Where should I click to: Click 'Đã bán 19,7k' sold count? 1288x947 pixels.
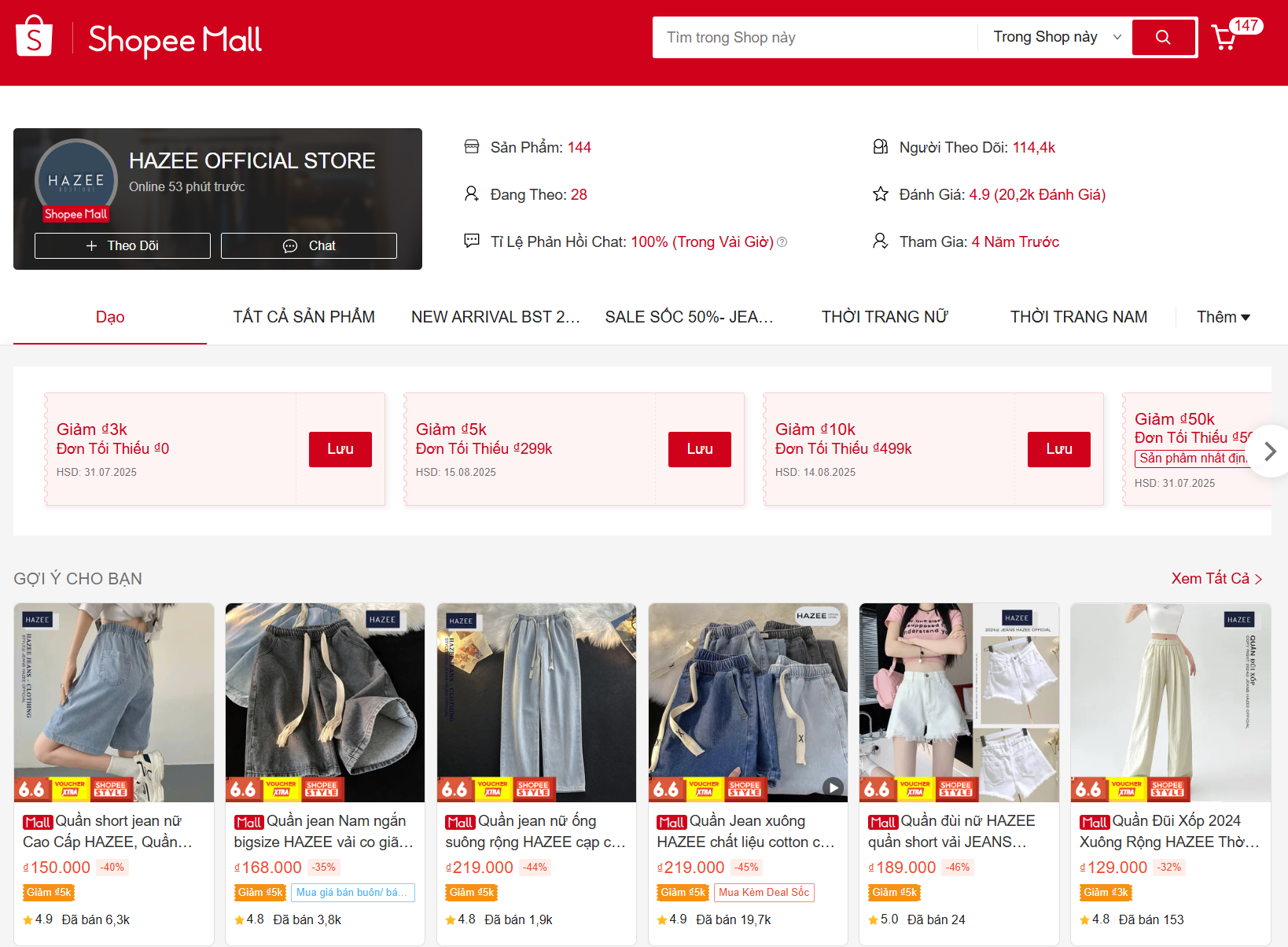[x=734, y=919]
